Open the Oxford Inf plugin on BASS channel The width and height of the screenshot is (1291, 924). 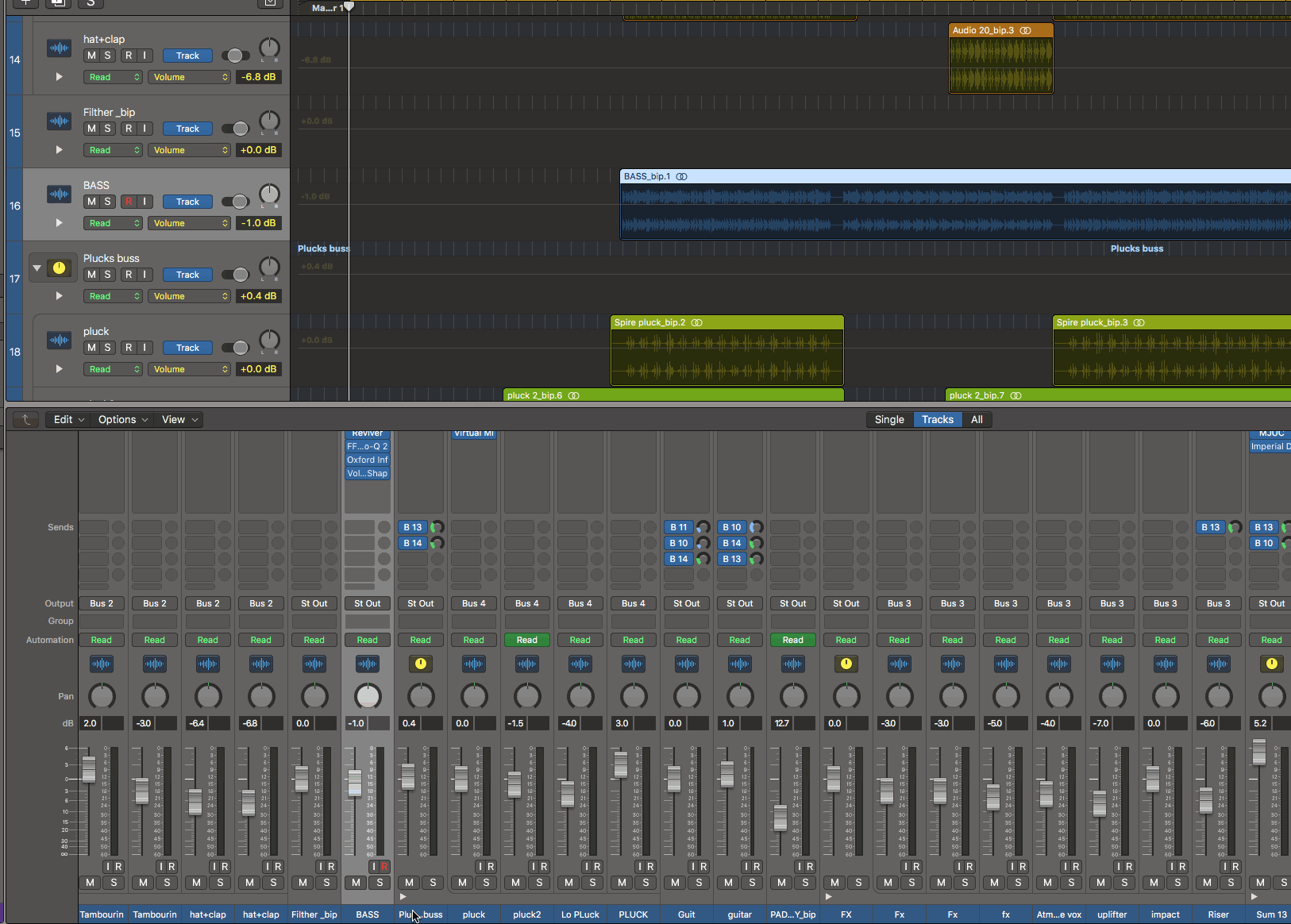click(367, 460)
